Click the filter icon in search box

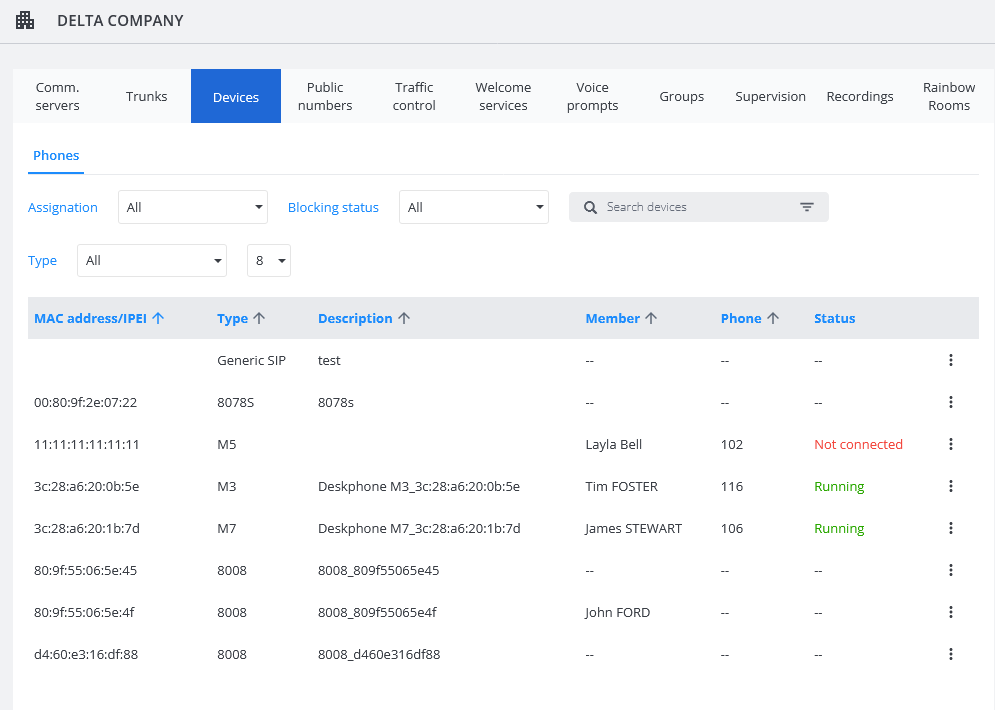[x=807, y=207]
